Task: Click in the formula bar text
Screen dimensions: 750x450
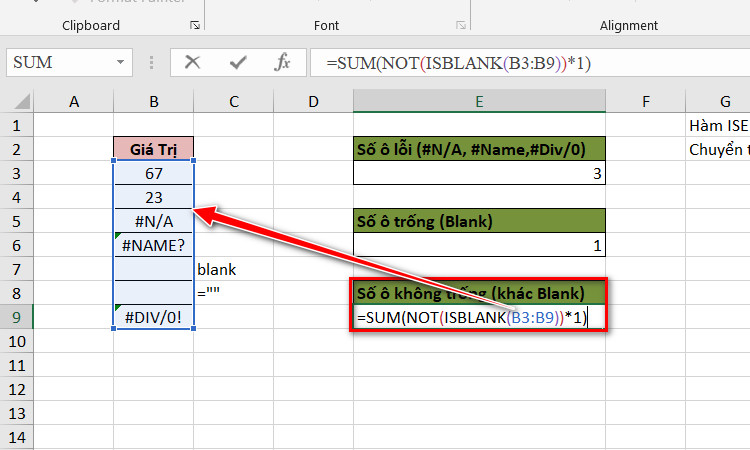Action: tap(458, 63)
